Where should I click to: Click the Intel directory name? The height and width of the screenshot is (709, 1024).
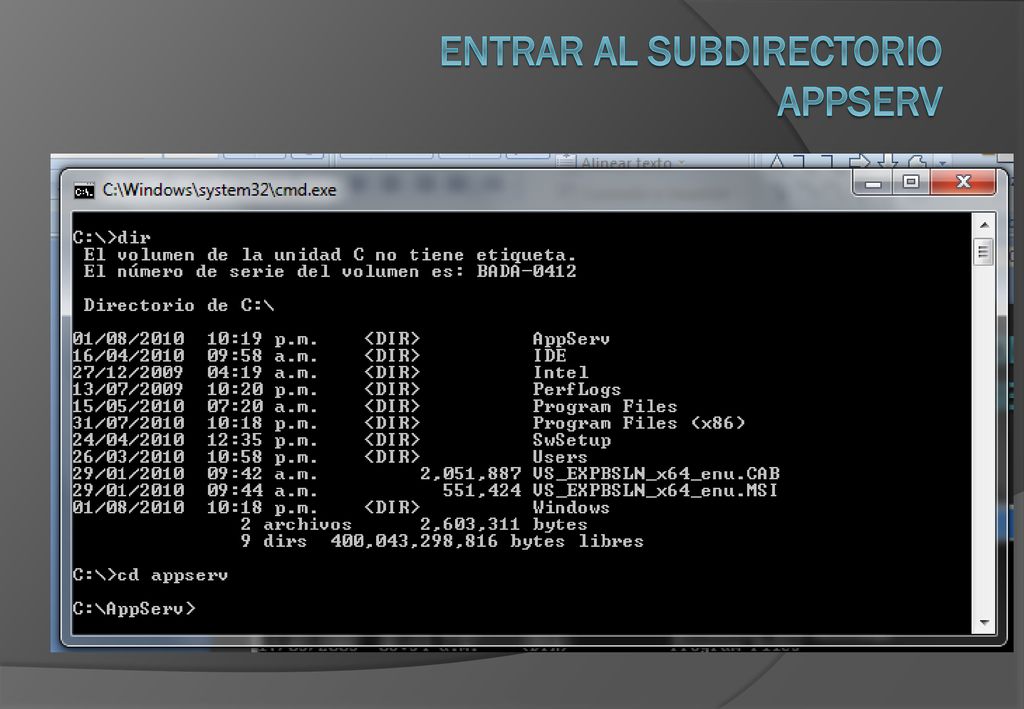tap(560, 373)
